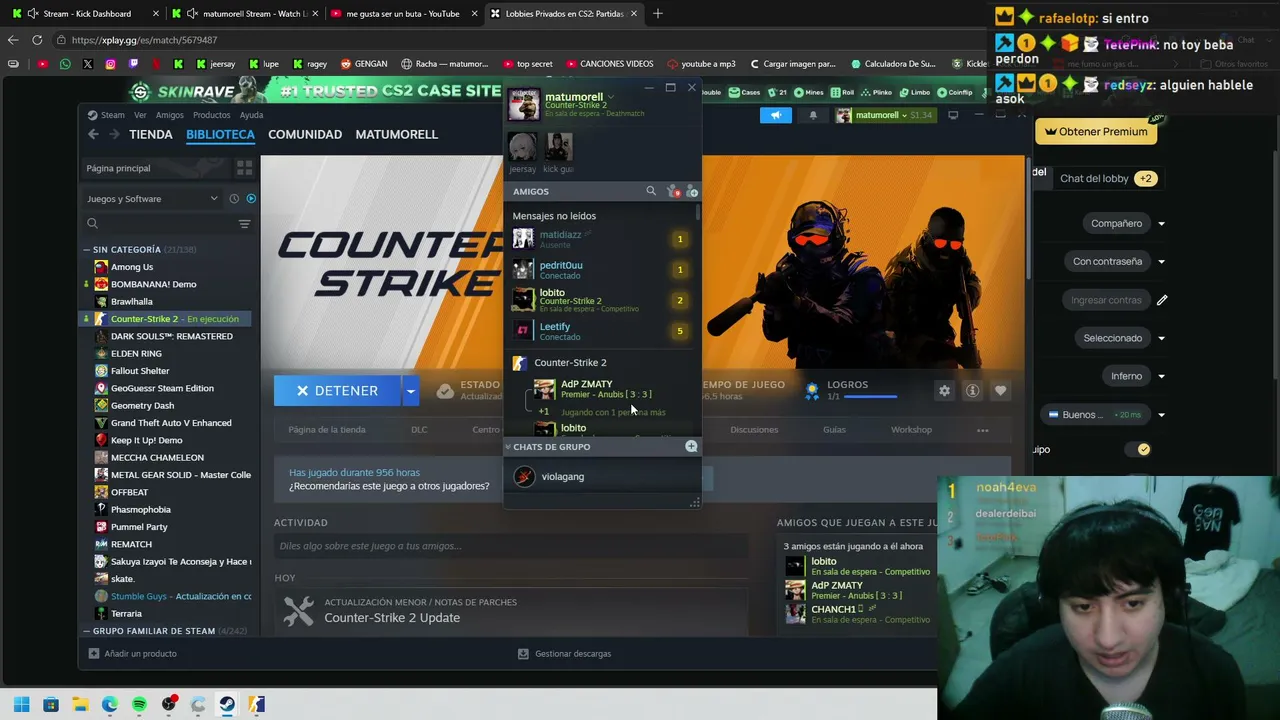Open Gestionar descargas at bottom of Steam
Screen dimensions: 1280x720
564,654
